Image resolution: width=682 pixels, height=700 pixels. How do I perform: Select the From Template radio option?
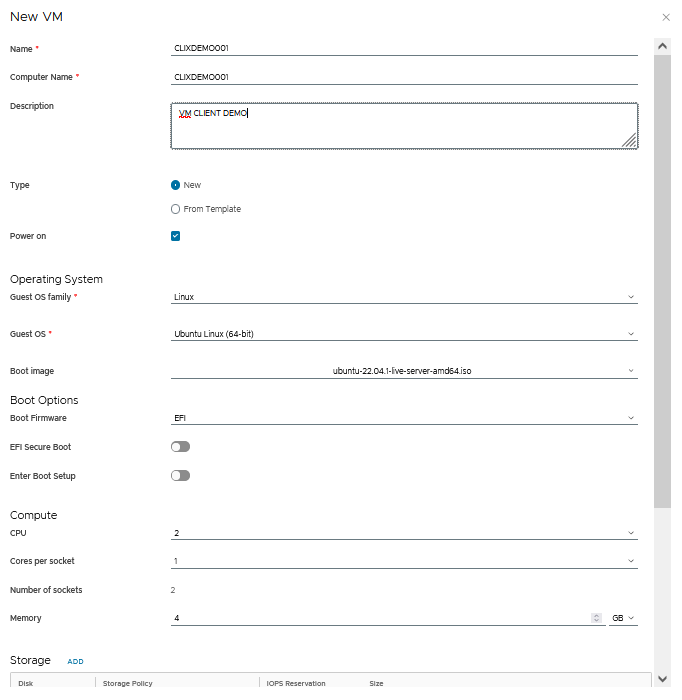176,209
